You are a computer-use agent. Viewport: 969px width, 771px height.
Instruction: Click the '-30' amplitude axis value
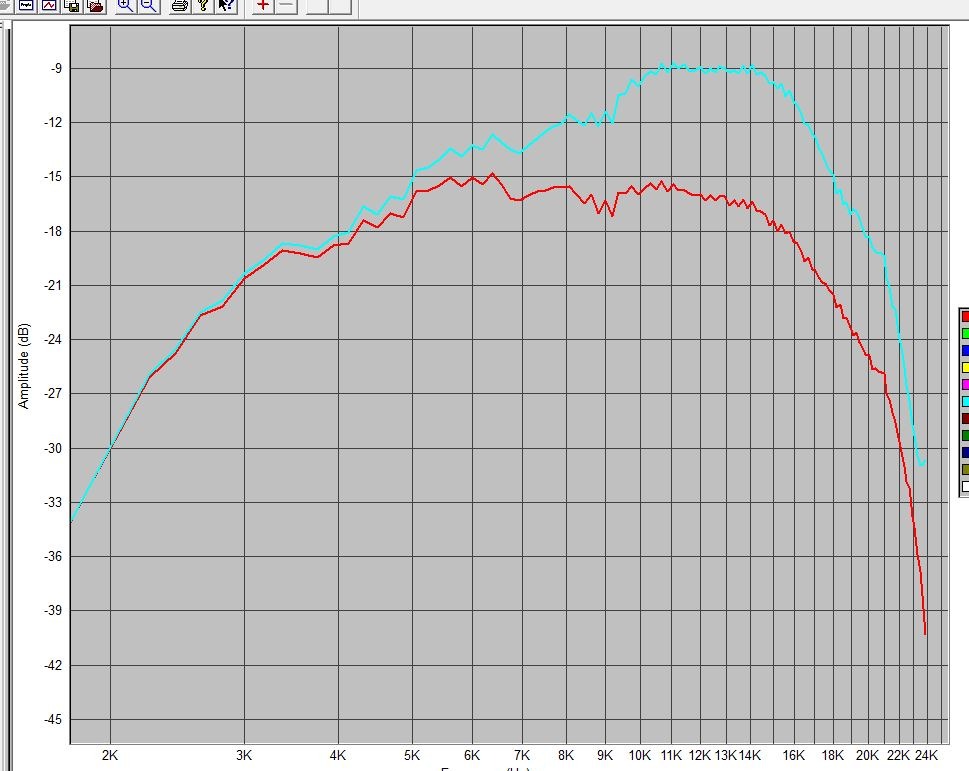tap(53, 449)
